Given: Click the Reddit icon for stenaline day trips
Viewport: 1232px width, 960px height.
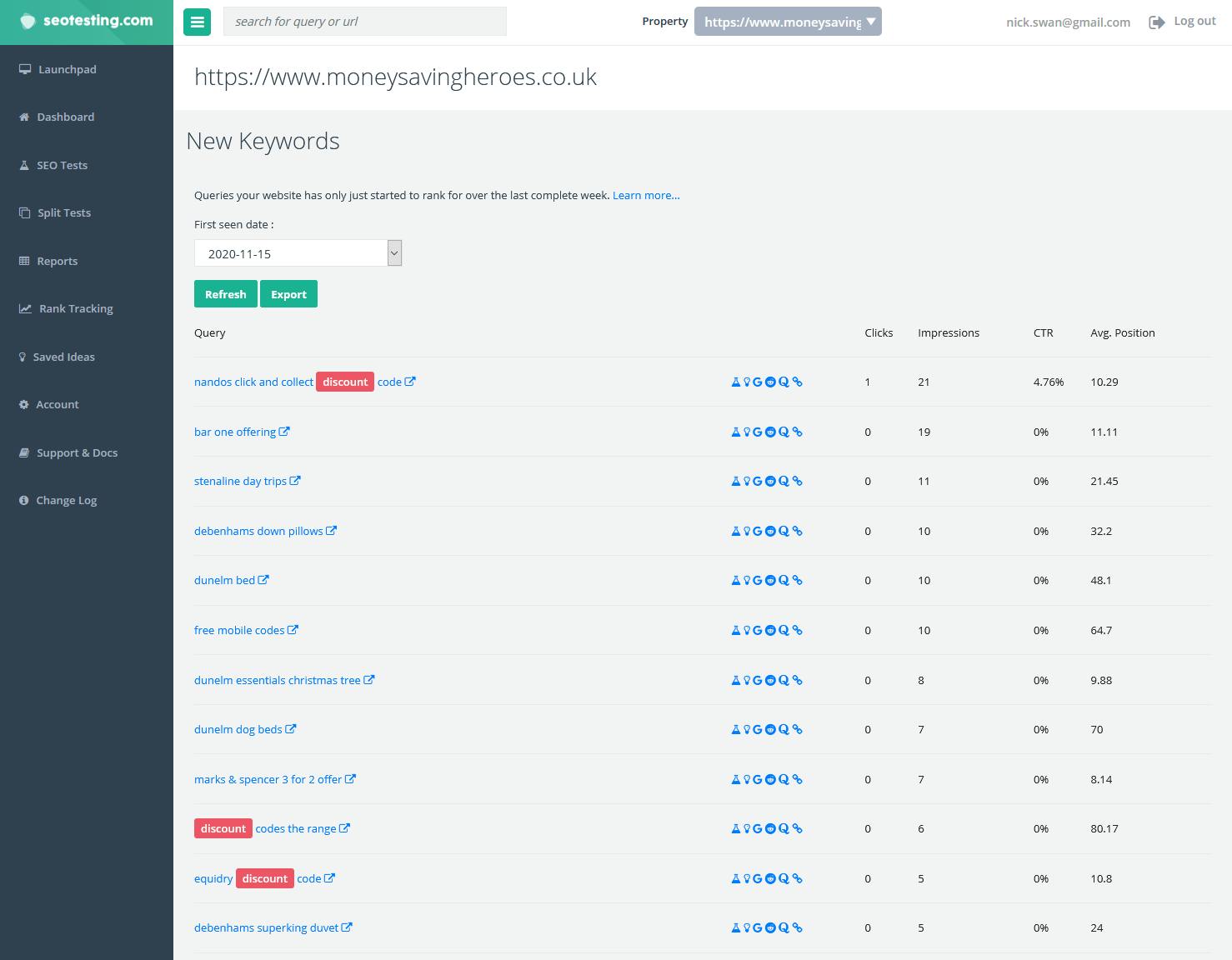Looking at the screenshot, I should pyautogui.click(x=770, y=481).
